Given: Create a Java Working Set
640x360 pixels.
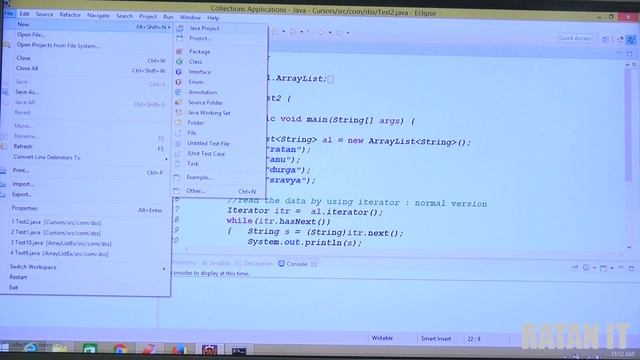Looking at the screenshot, I should [209, 113].
